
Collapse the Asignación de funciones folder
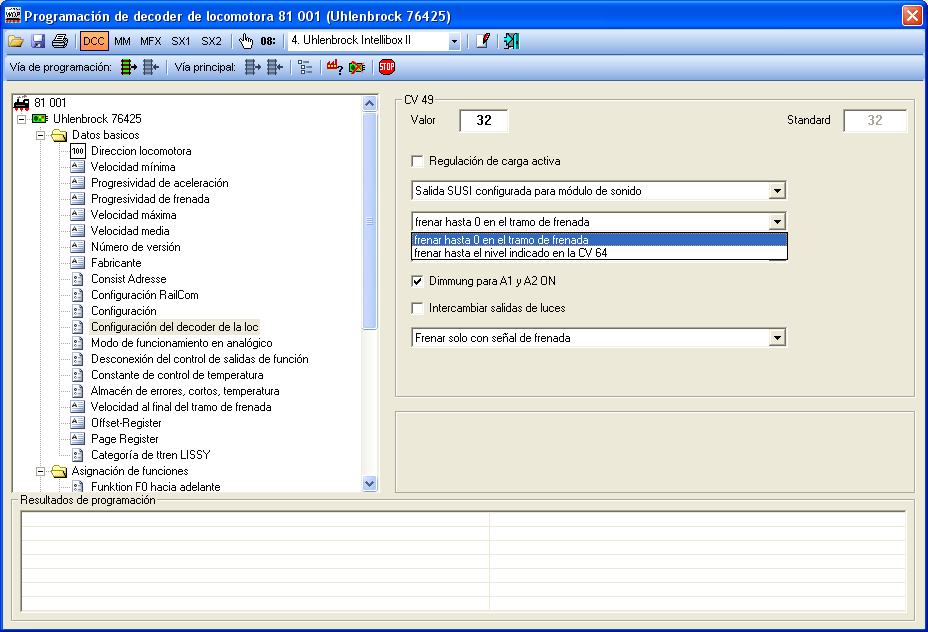pyautogui.click(x=41, y=471)
